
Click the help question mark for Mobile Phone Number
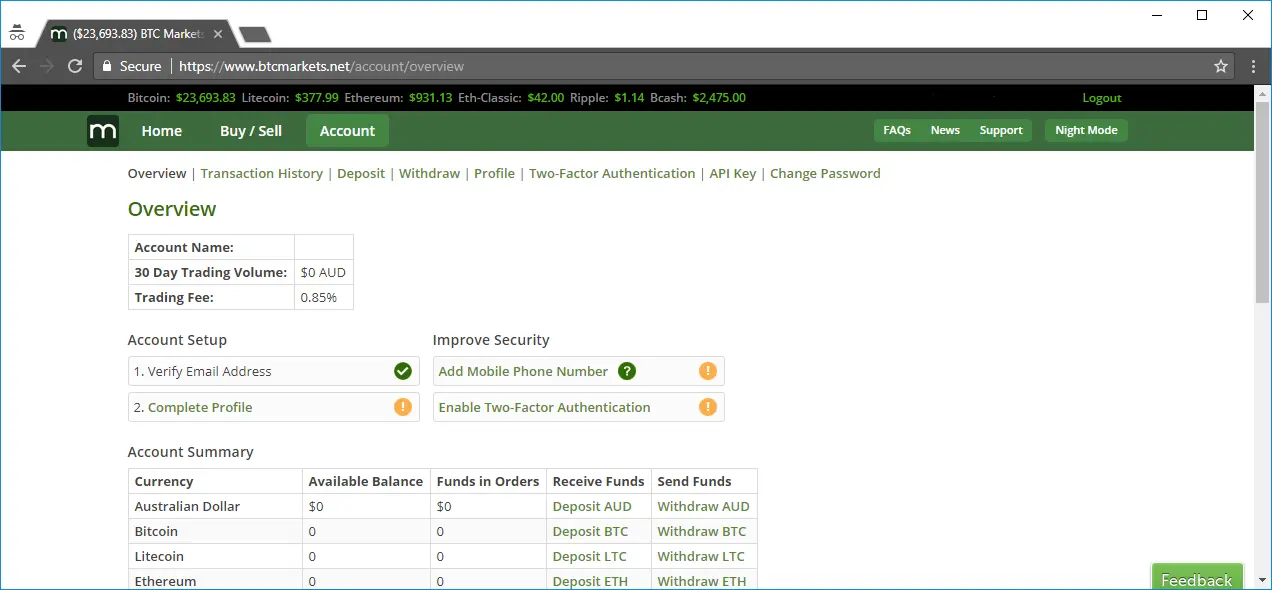point(627,371)
